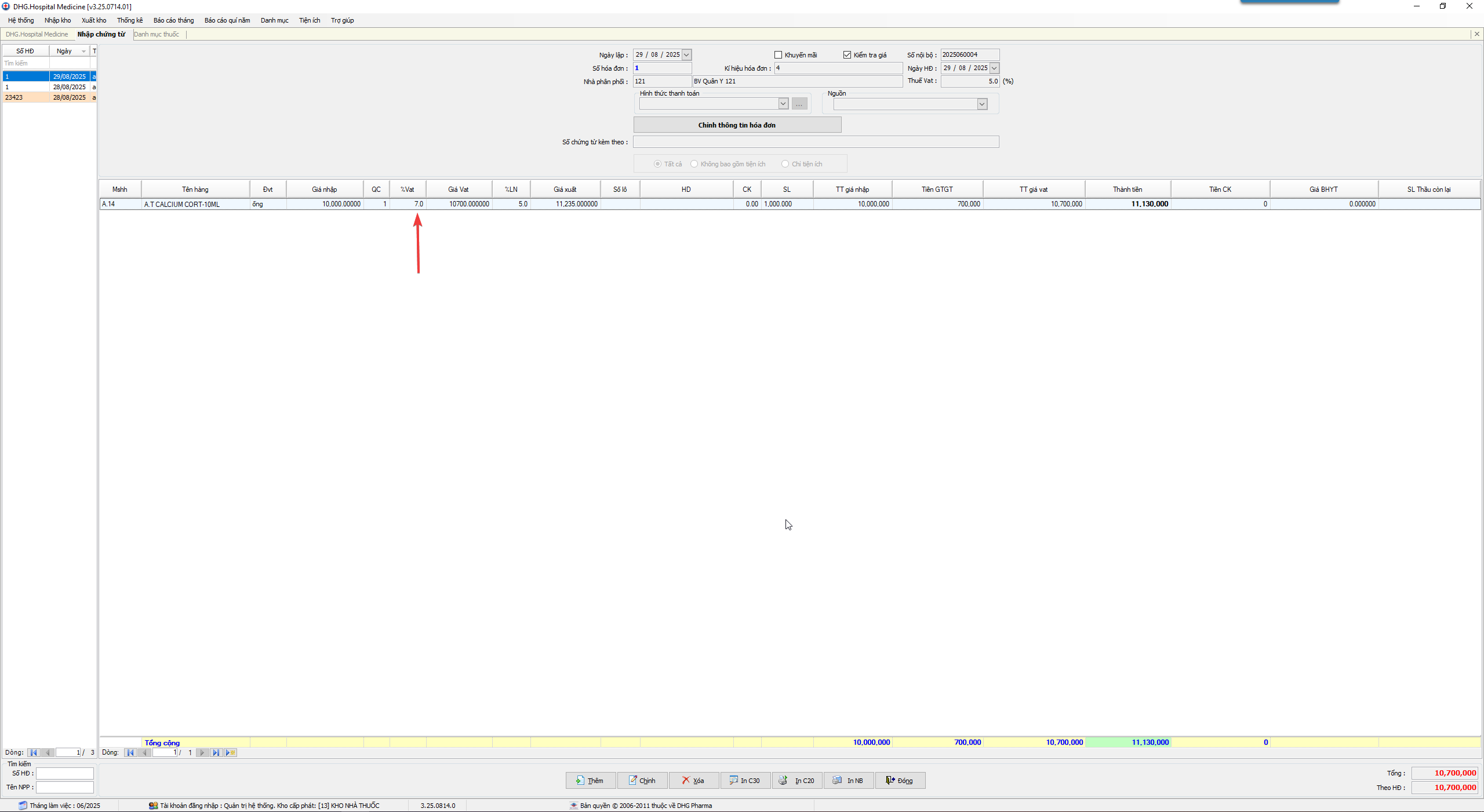Close the form with the Đóng button
The image size is (1484, 812).
(x=900, y=781)
